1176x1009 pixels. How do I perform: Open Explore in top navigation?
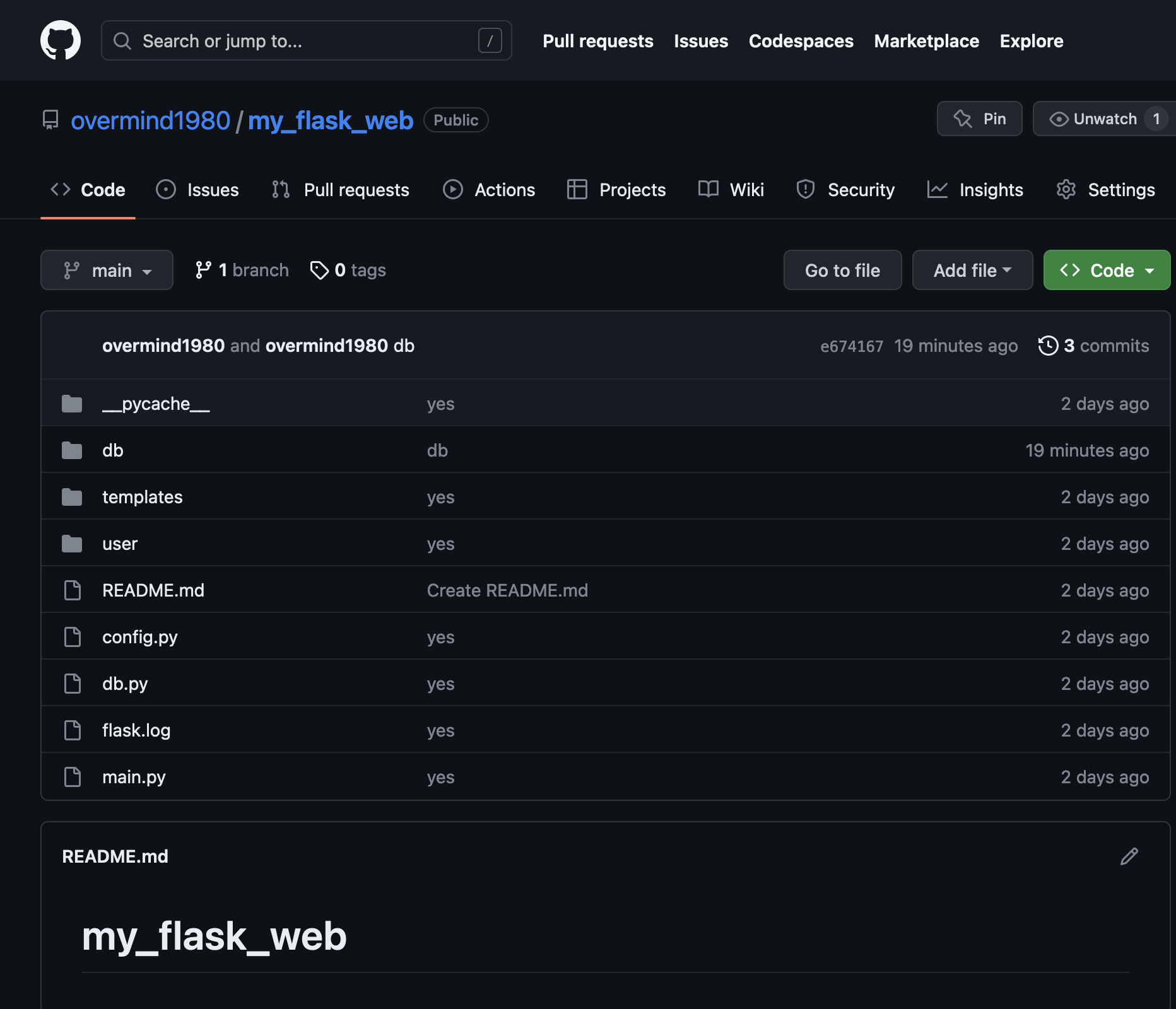[1032, 41]
